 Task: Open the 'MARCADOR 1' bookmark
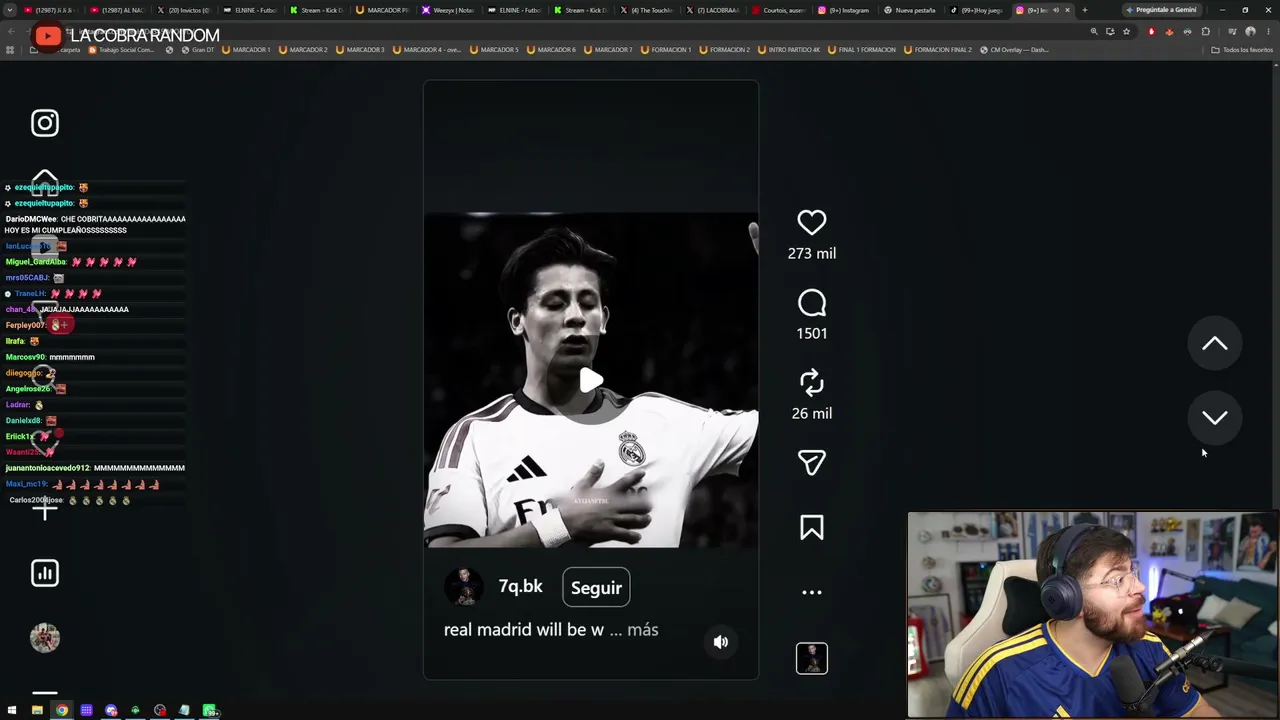[x=246, y=49]
